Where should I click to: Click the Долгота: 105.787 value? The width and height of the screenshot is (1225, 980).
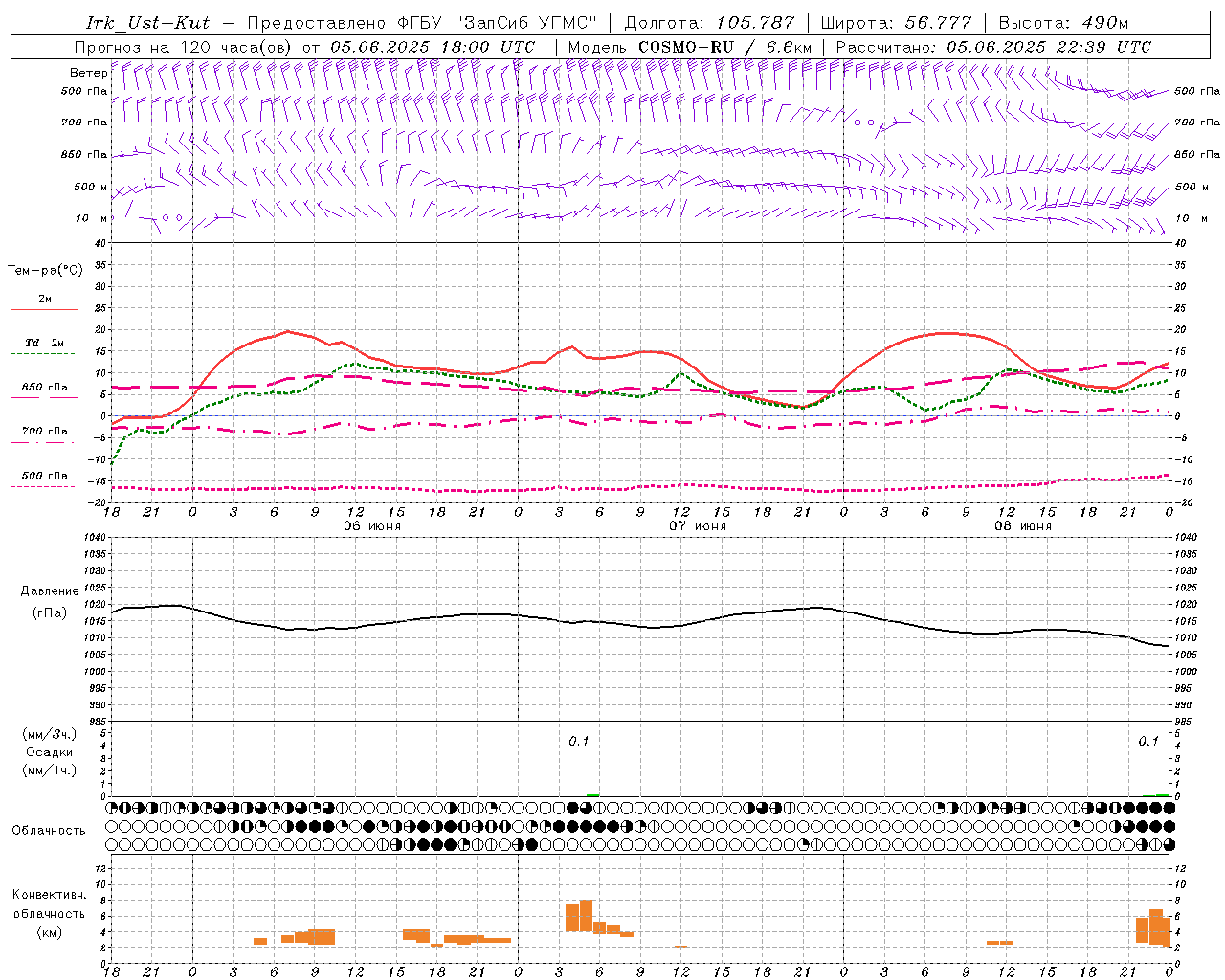[x=709, y=22]
